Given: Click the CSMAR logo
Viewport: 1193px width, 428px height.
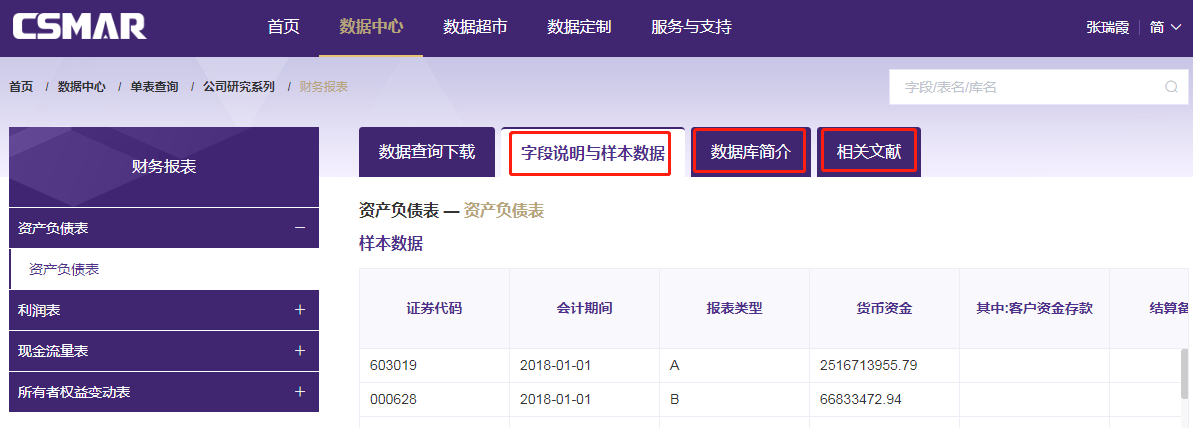Looking at the screenshot, I should [79, 27].
